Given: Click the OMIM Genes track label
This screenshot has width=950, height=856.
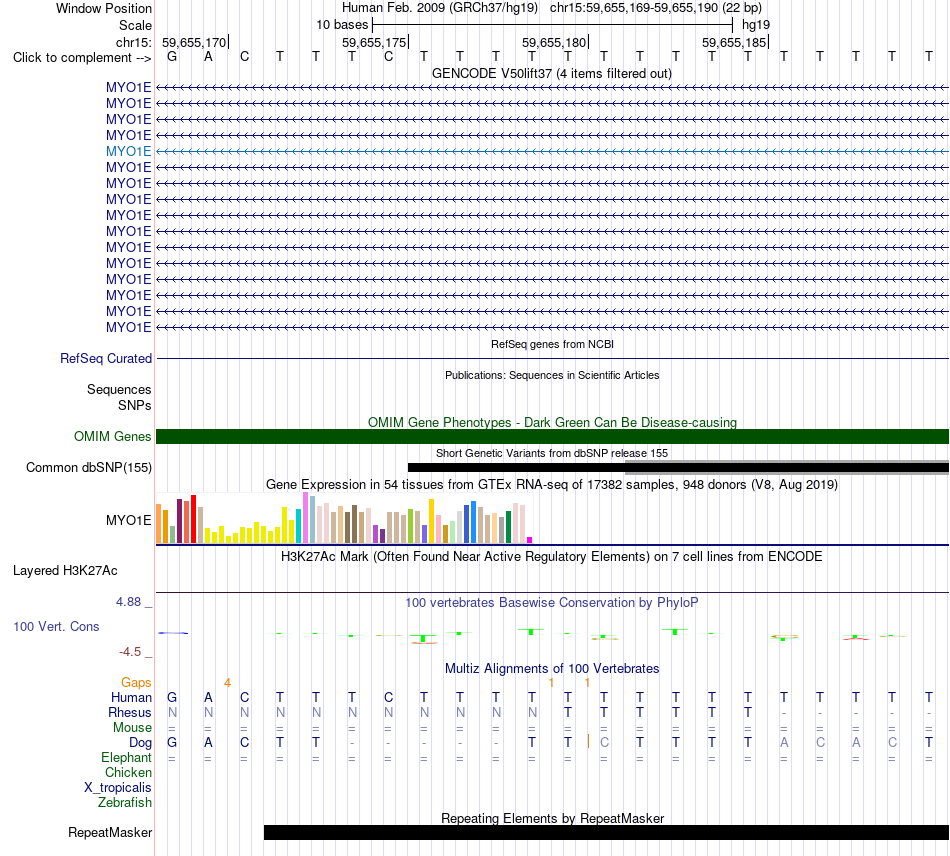Looking at the screenshot, I should point(113,436).
